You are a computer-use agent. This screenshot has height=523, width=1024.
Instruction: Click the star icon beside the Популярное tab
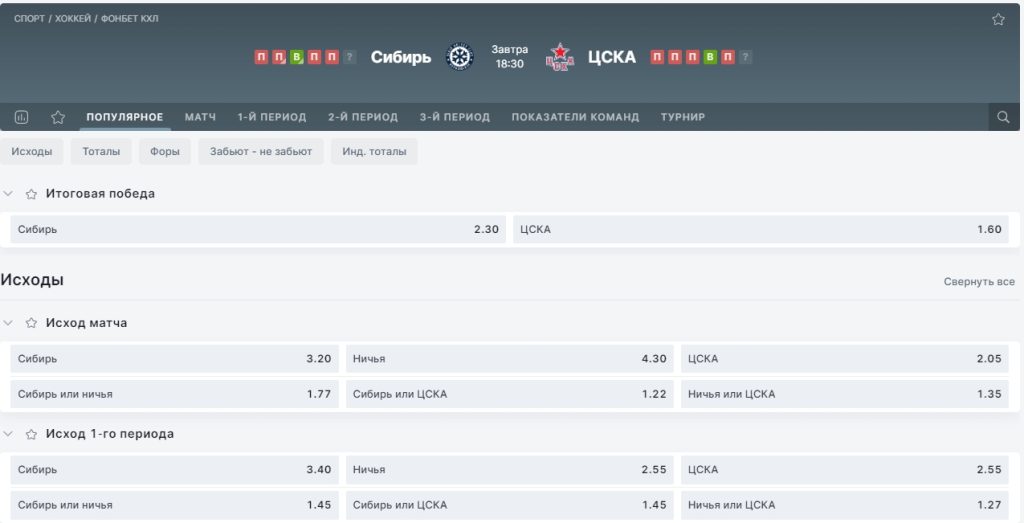tap(58, 117)
